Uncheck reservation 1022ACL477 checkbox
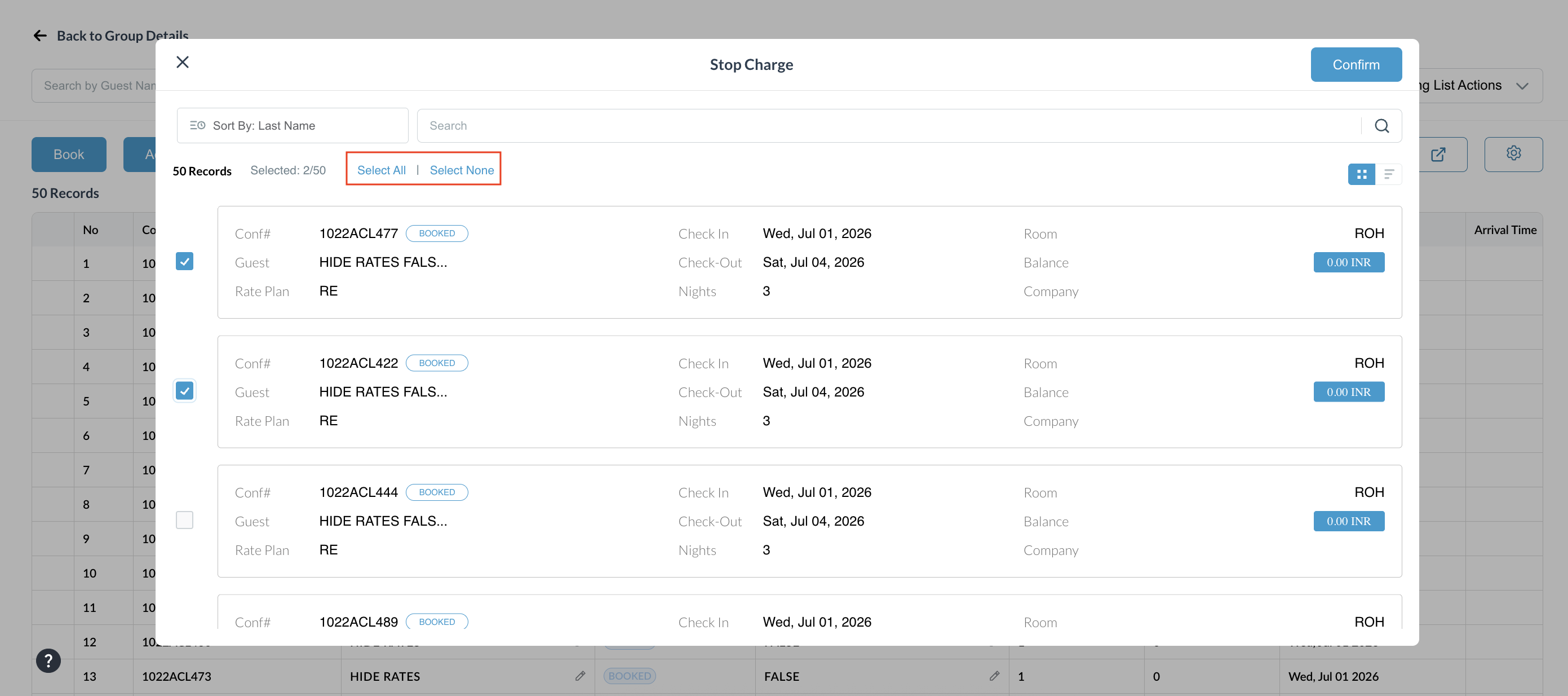 (184, 261)
